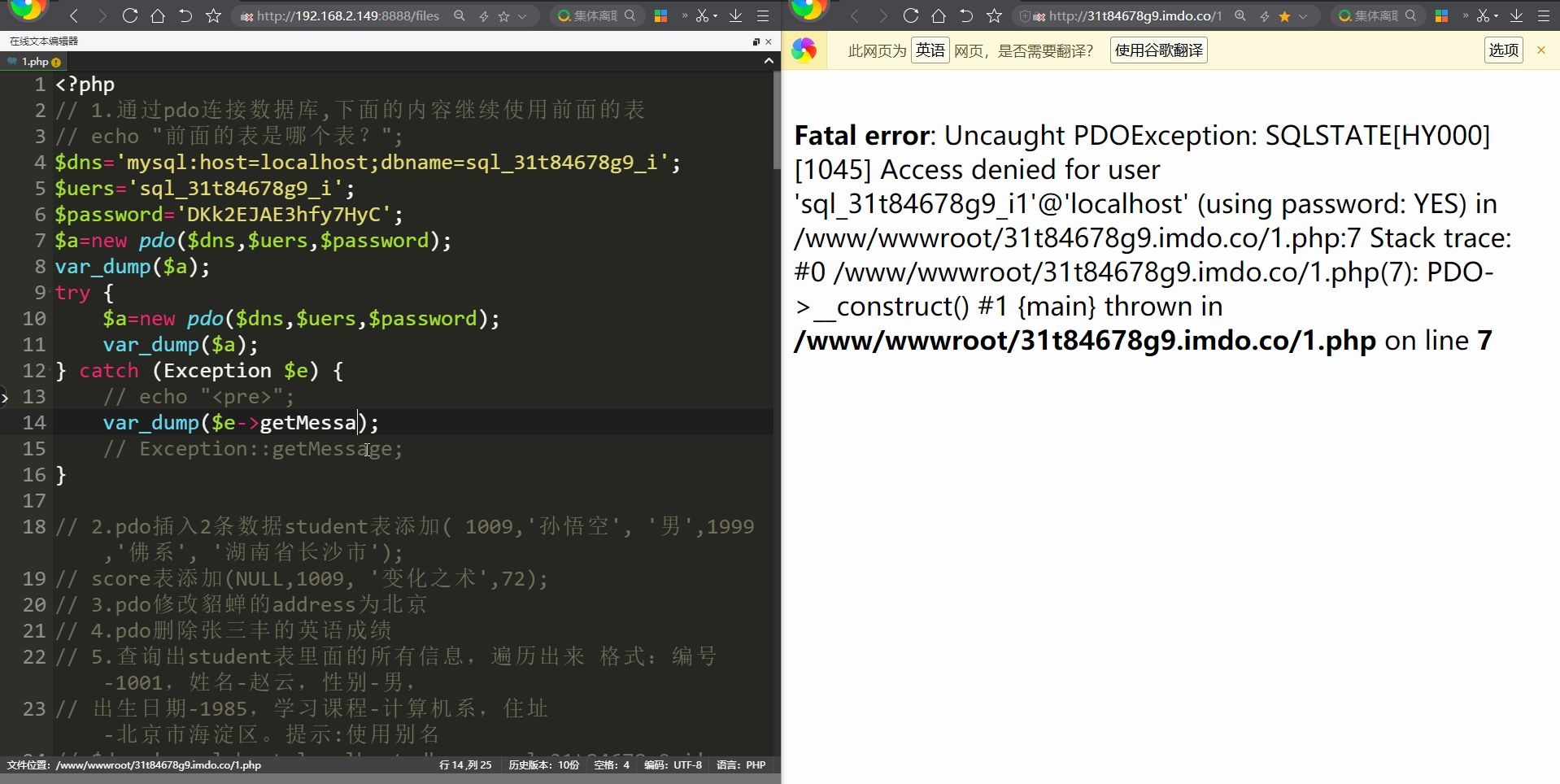Open the colorful apps grid in the right browser
This screenshot has height=784, width=1560.
coord(1442,15)
